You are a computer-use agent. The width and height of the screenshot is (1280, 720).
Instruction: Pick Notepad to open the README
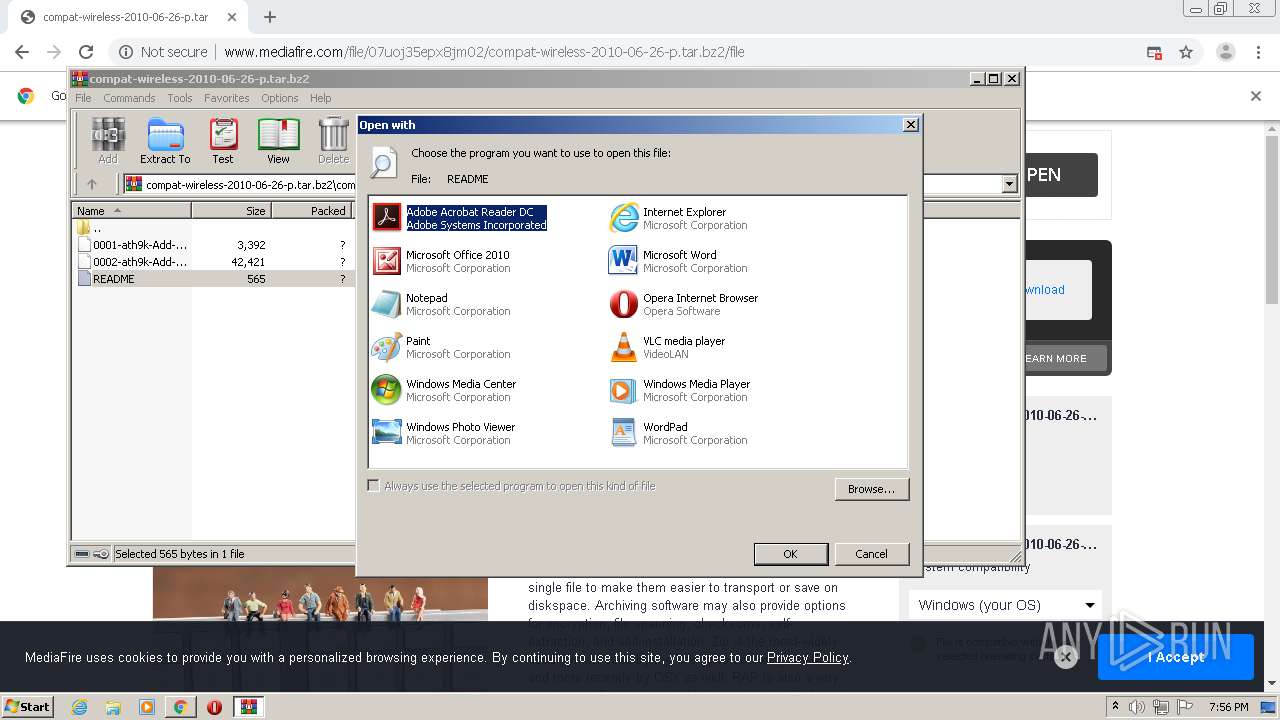[x=441, y=304]
